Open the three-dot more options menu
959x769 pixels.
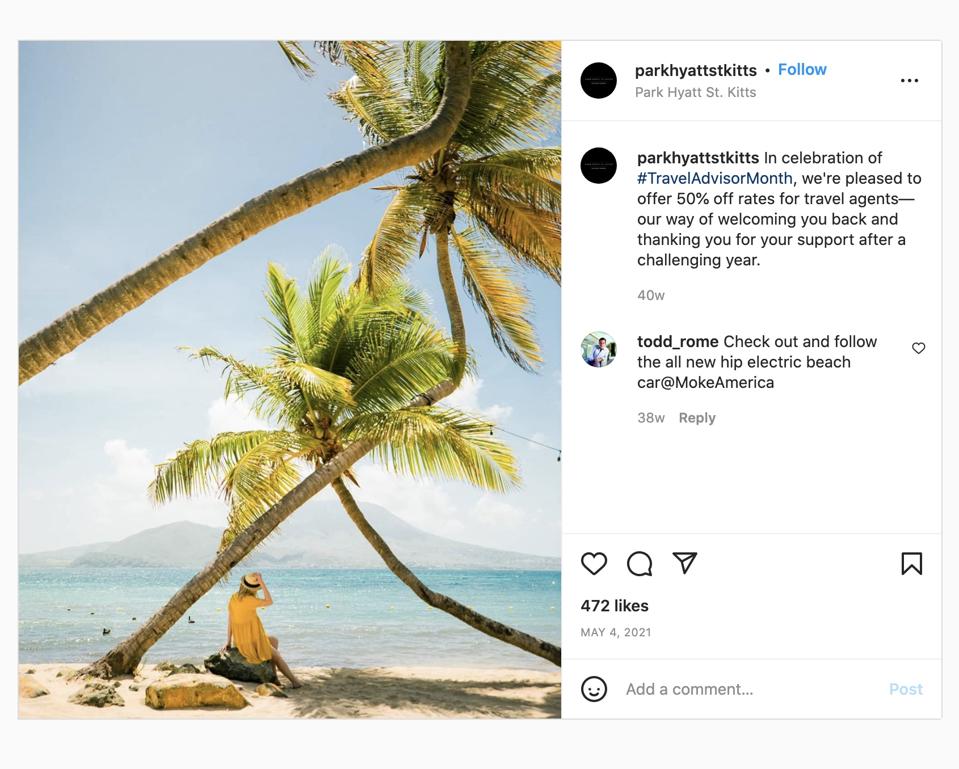(909, 81)
